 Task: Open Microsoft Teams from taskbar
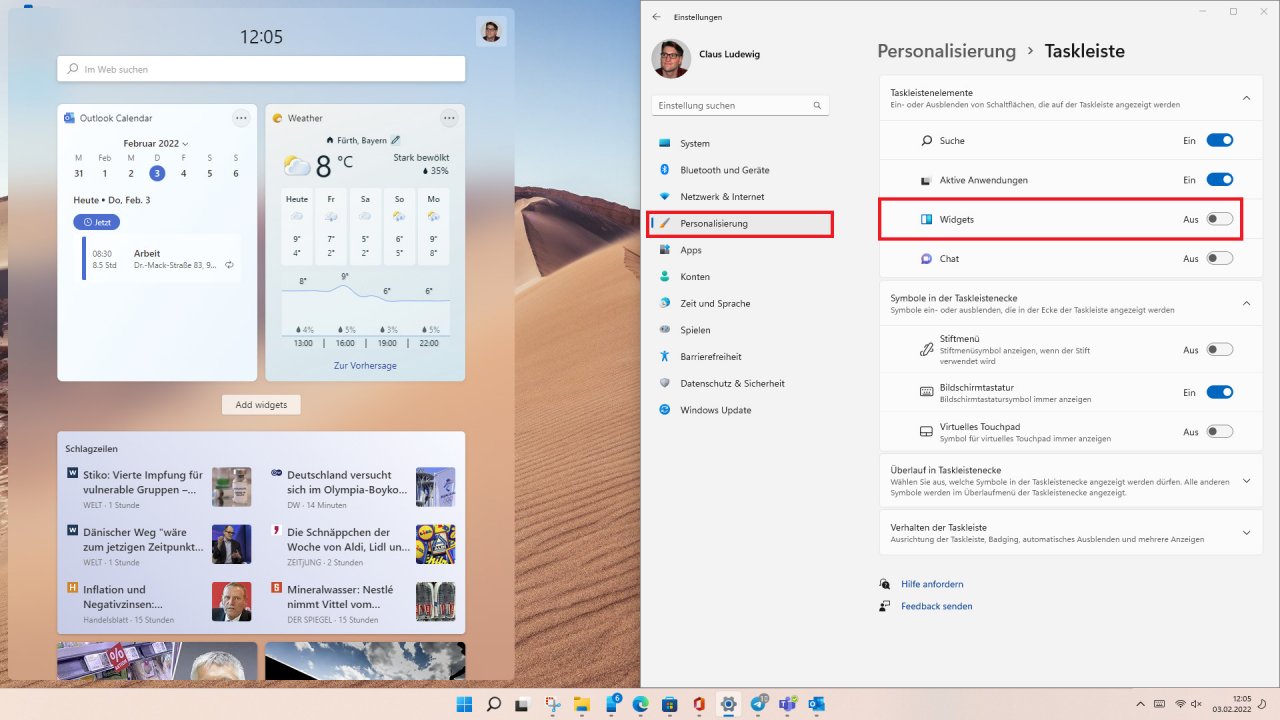tap(787, 704)
